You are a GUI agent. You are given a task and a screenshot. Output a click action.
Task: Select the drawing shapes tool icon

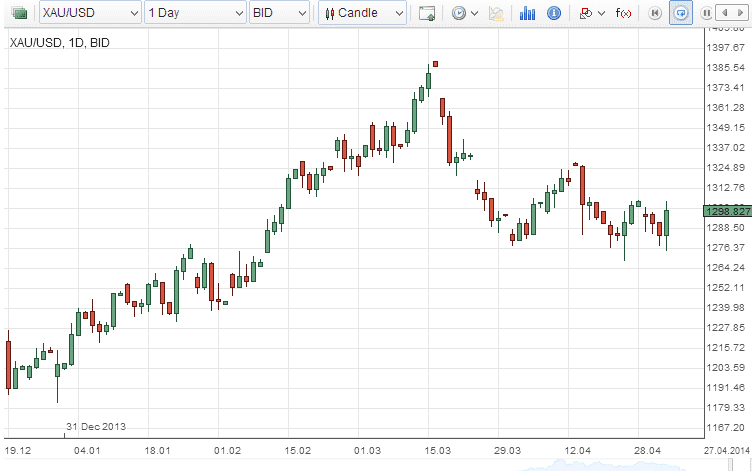pyautogui.click(x=586, y=13)
